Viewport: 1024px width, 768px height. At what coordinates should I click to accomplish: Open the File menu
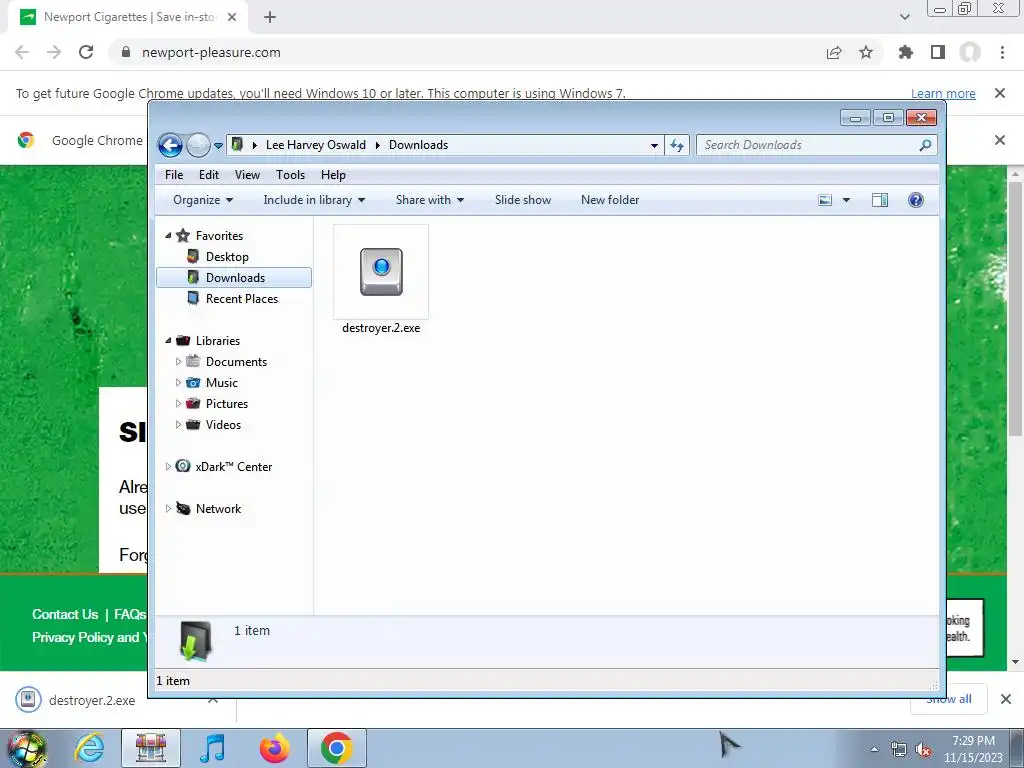click(174, 175)
